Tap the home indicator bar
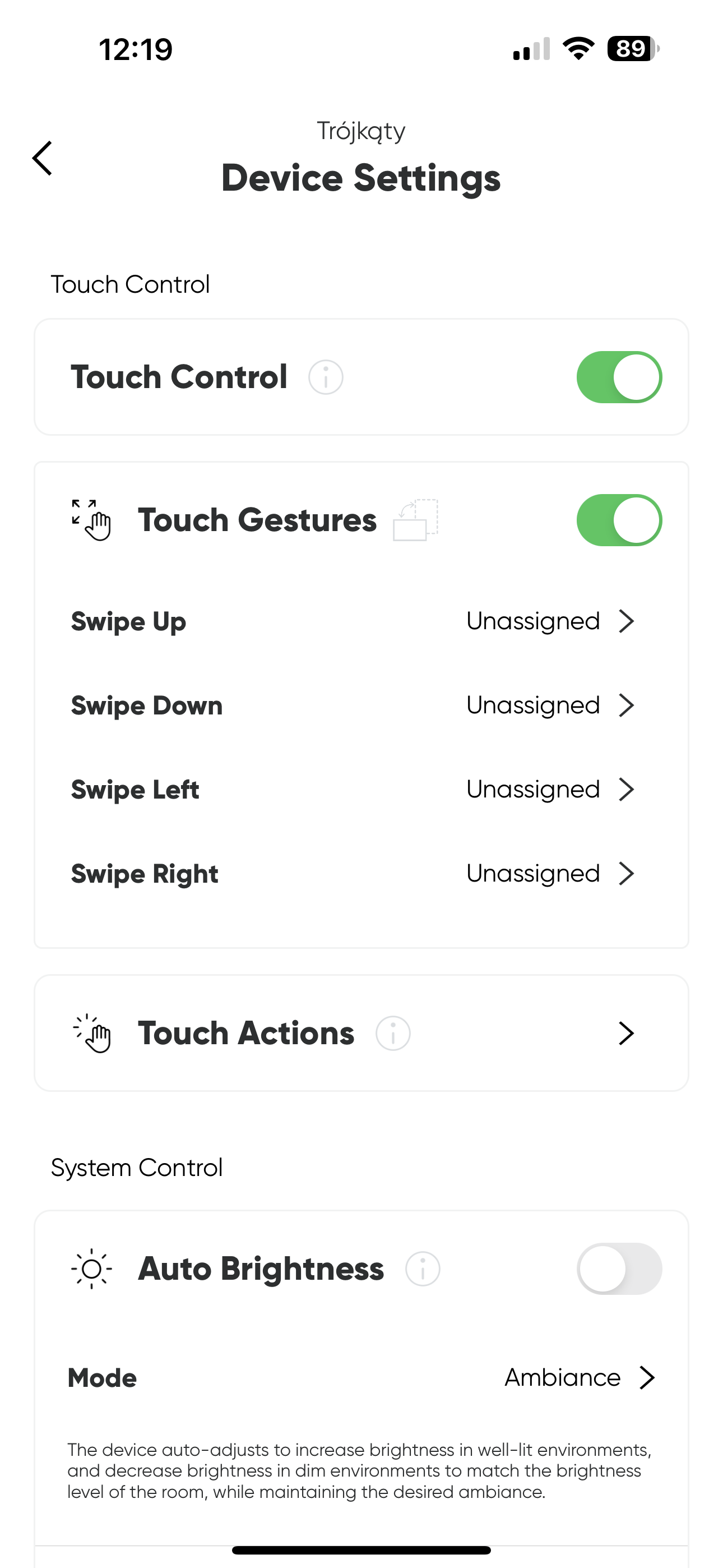Viewport: 723px width, 1568px height. (x=361, y=1549)
